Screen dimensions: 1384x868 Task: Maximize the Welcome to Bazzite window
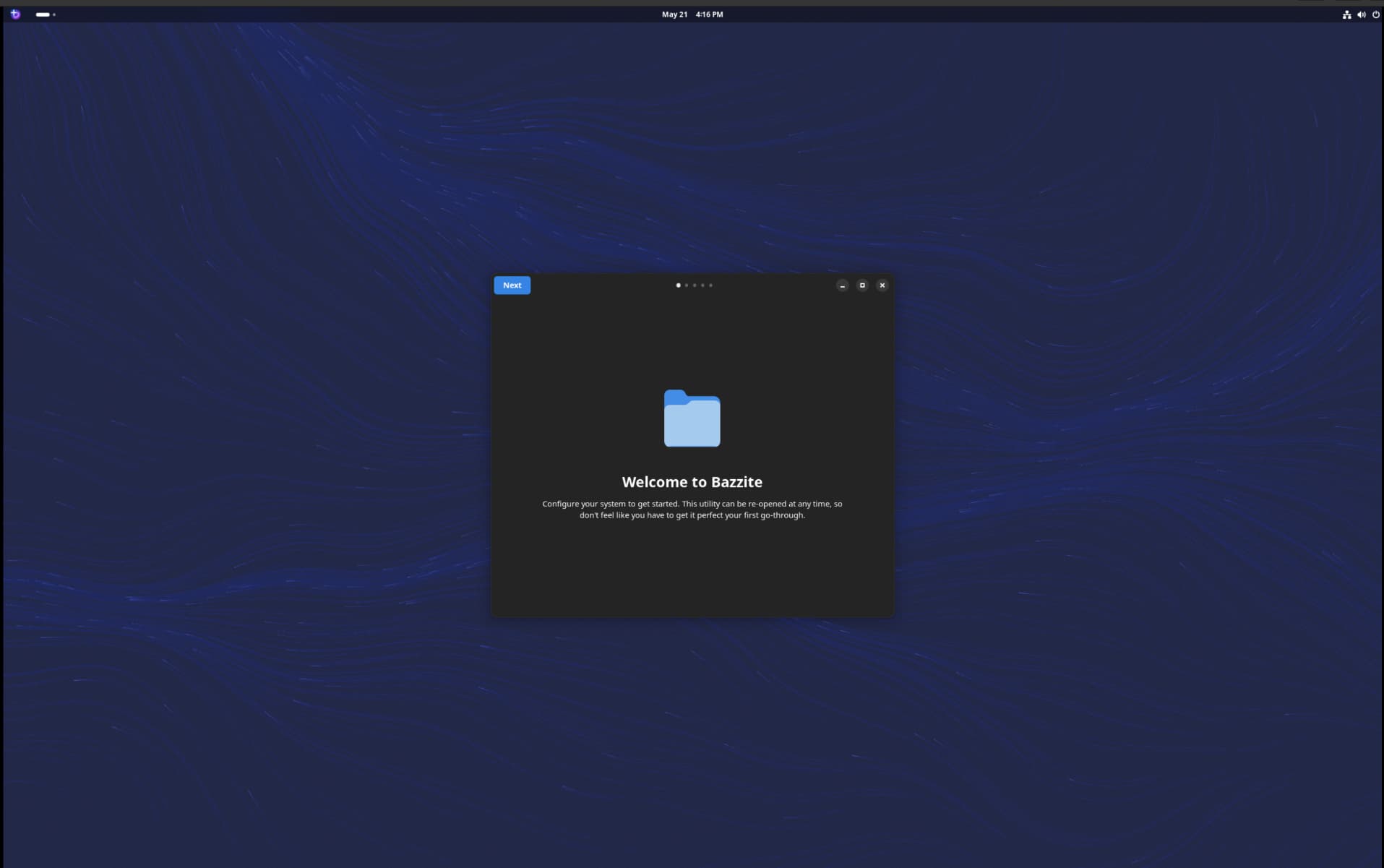(862, 285)
